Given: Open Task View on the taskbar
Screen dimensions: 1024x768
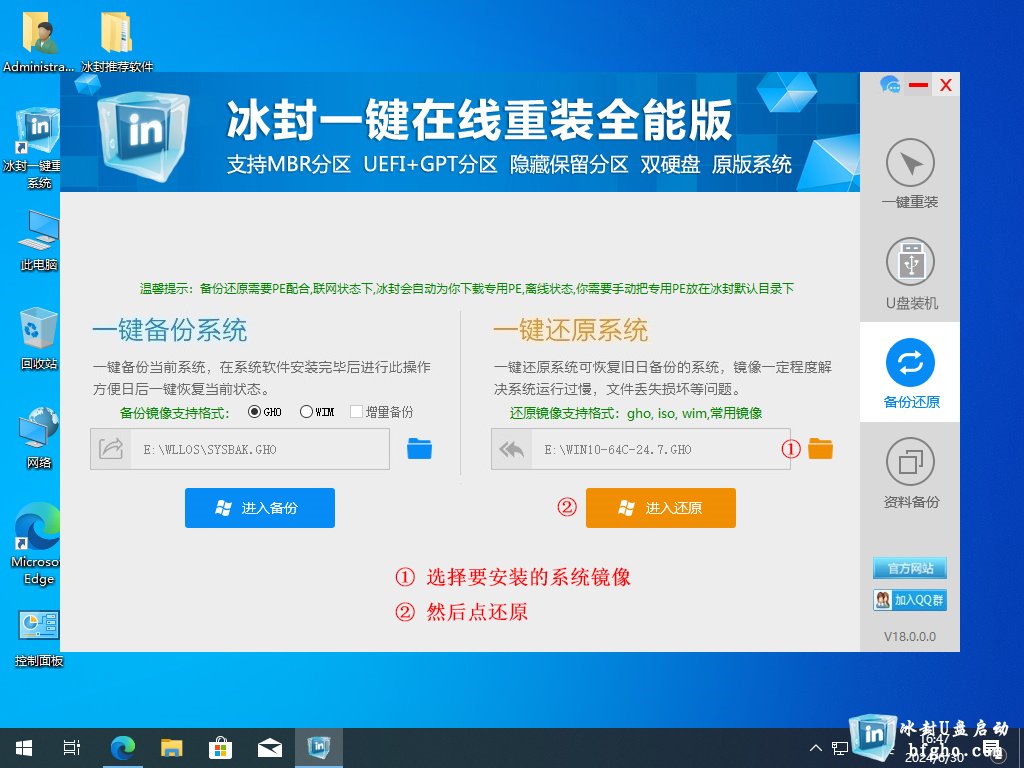Looking at the screenshot, I should coord(72,748).
